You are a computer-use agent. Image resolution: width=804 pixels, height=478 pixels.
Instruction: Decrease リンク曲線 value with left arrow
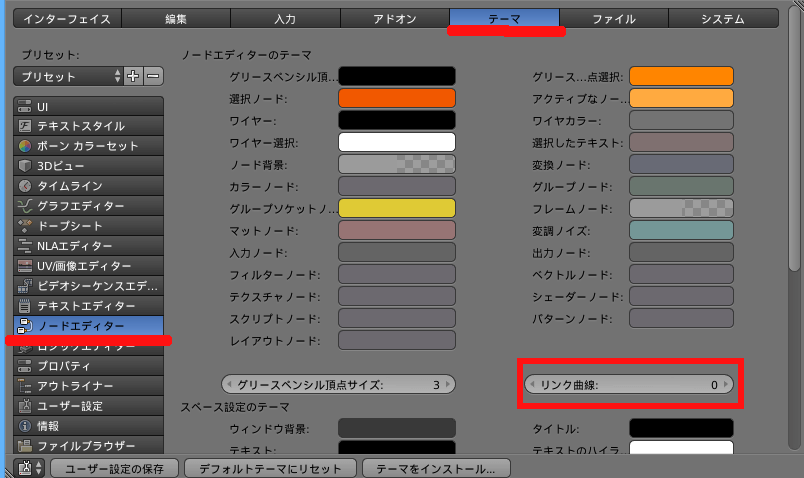point(532,384)
